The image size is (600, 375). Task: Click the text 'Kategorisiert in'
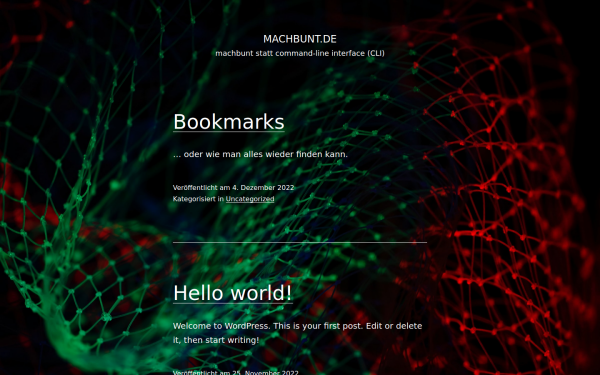[198, 199]
